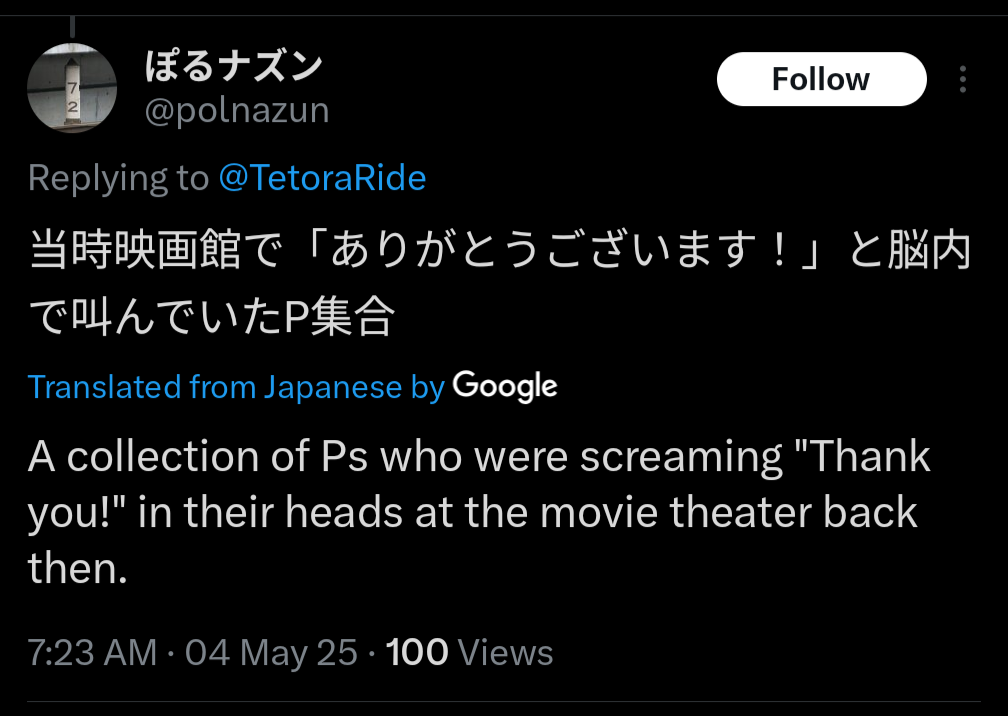
Task: Open the @TetoraRide profile link
Action: tap(322, 178)
